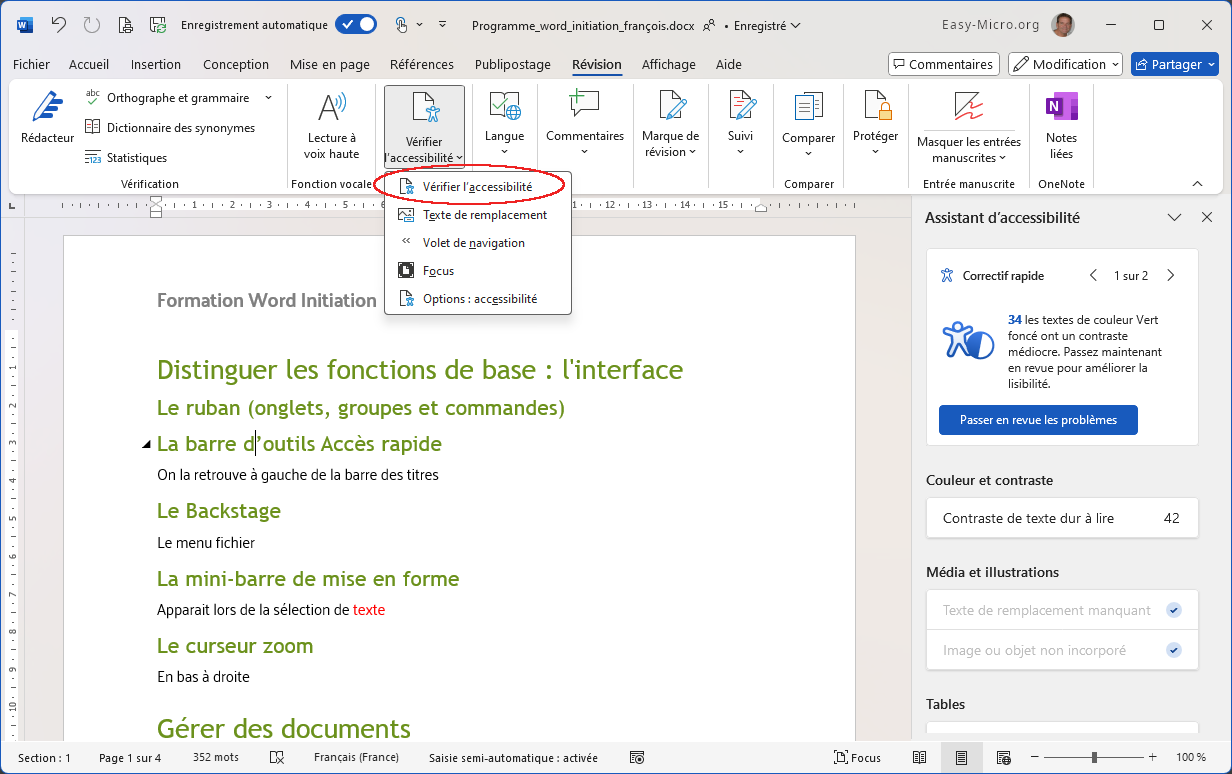Open Contraste de texte dur à lire

pos(1062,518)
